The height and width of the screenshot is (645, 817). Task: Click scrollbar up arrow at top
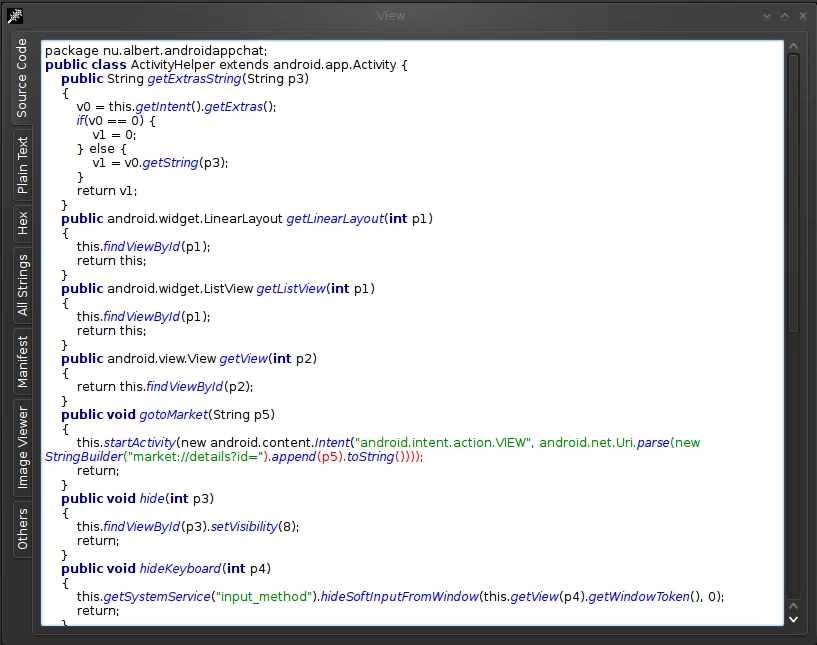(x=794, y=46)
